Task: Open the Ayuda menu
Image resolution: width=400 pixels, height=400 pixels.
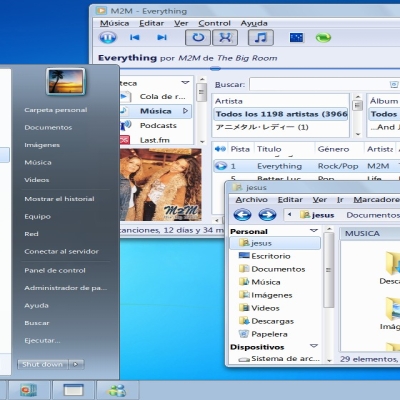Action: click(254, 23)
